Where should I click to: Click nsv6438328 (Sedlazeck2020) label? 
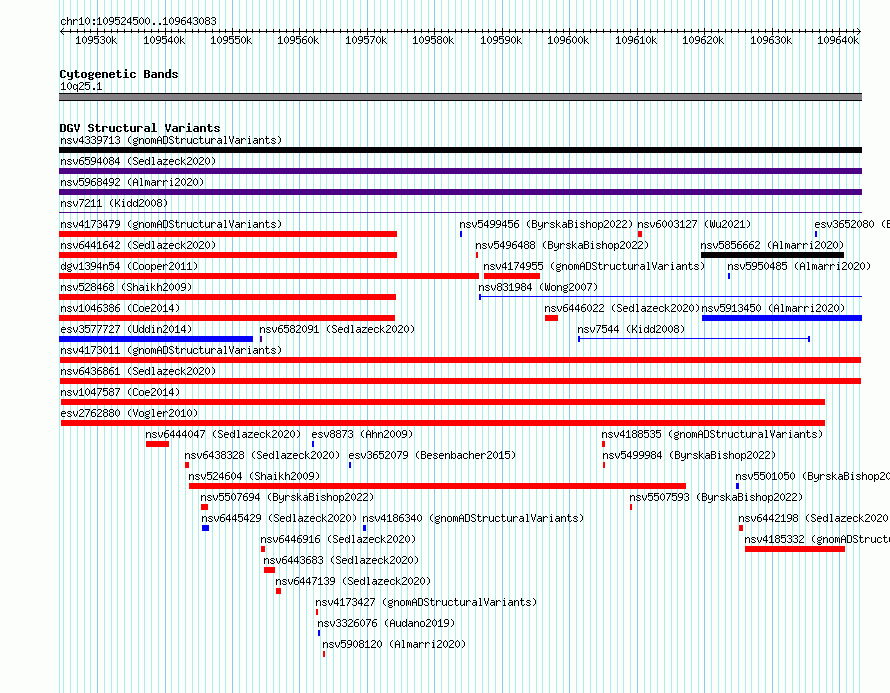coord(262,455)
